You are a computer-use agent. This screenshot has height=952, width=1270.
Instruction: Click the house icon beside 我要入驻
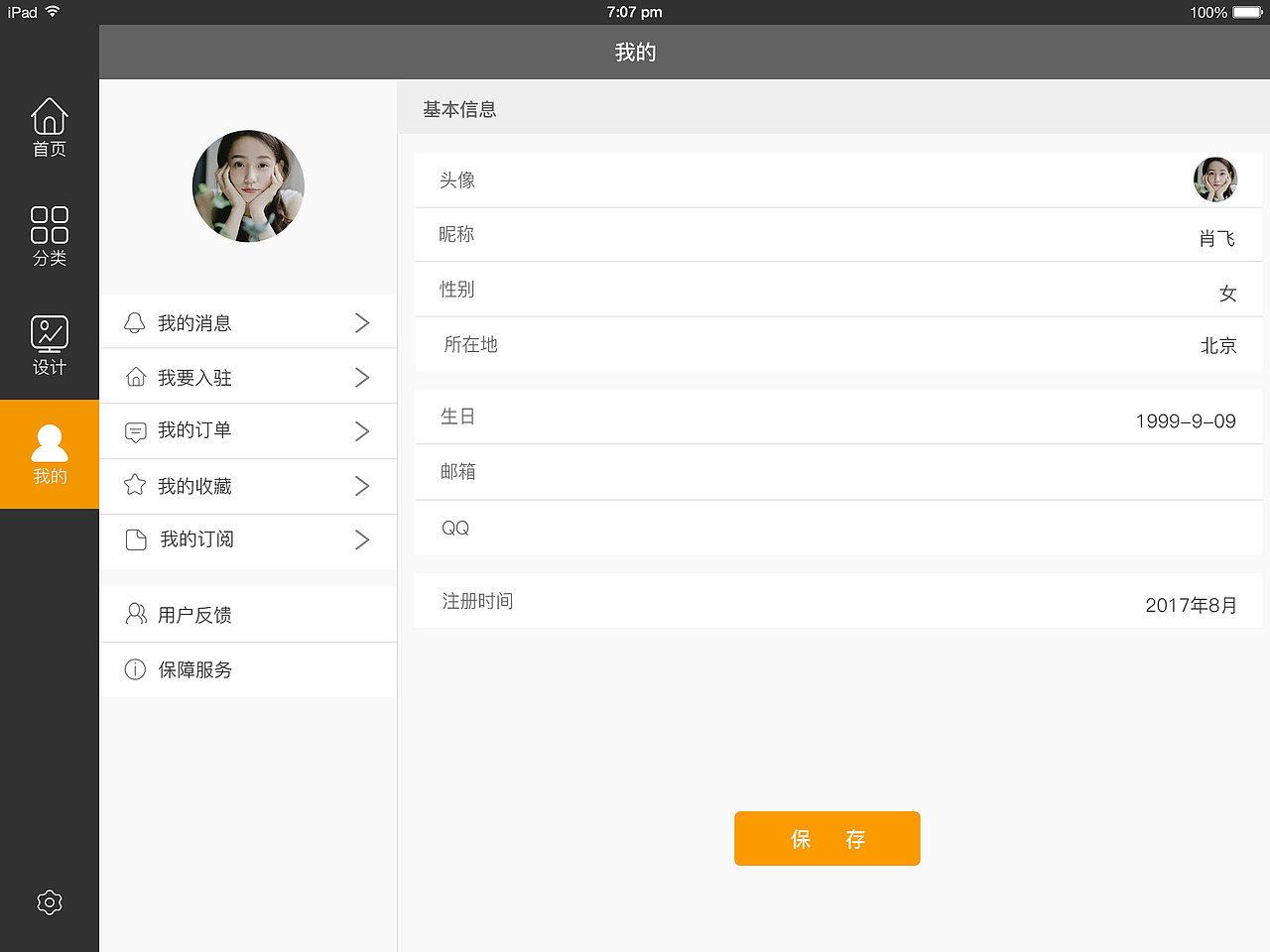point(136,377)
